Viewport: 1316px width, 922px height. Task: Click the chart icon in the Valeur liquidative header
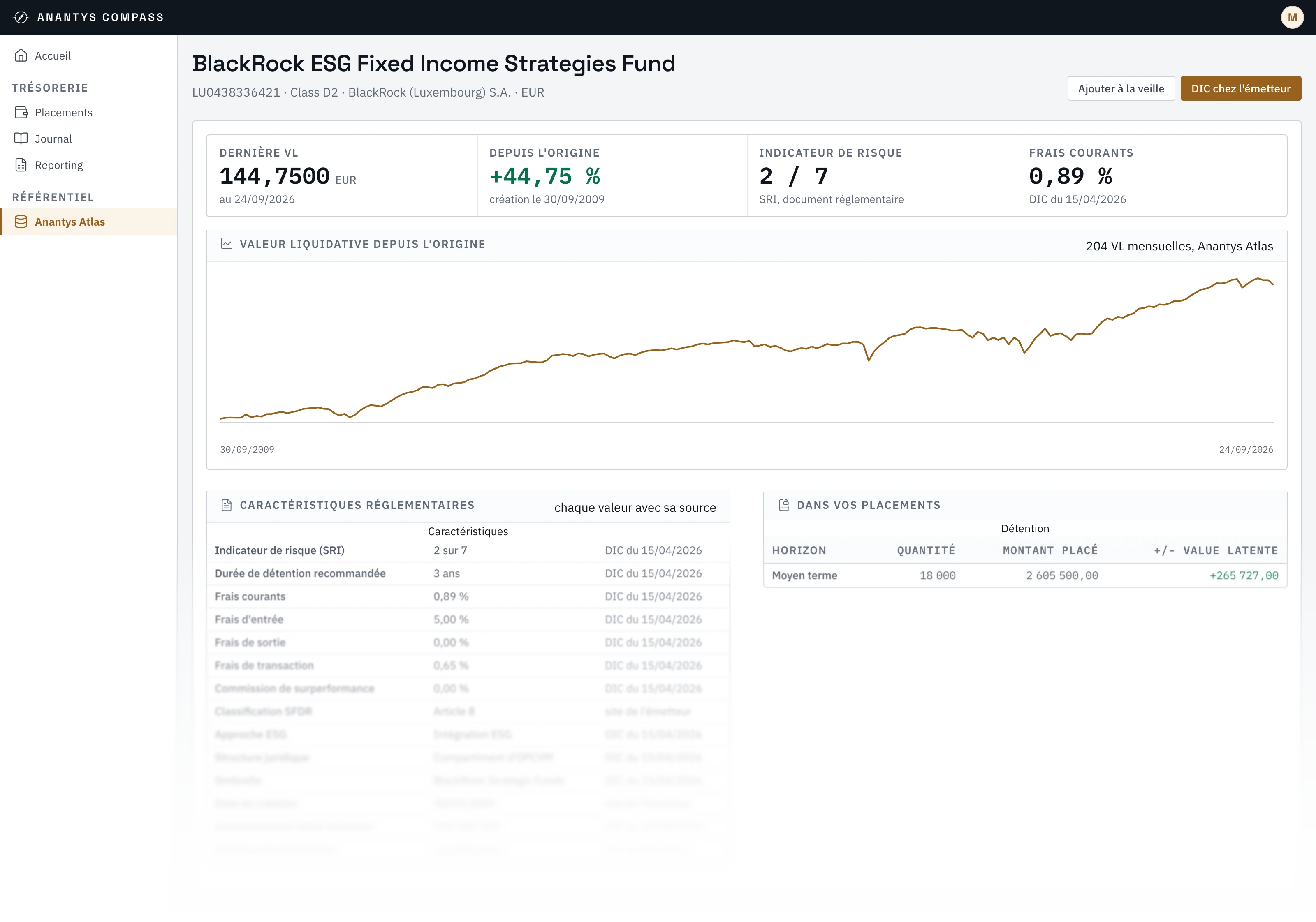pyautogui.click(x=227, y=244)
